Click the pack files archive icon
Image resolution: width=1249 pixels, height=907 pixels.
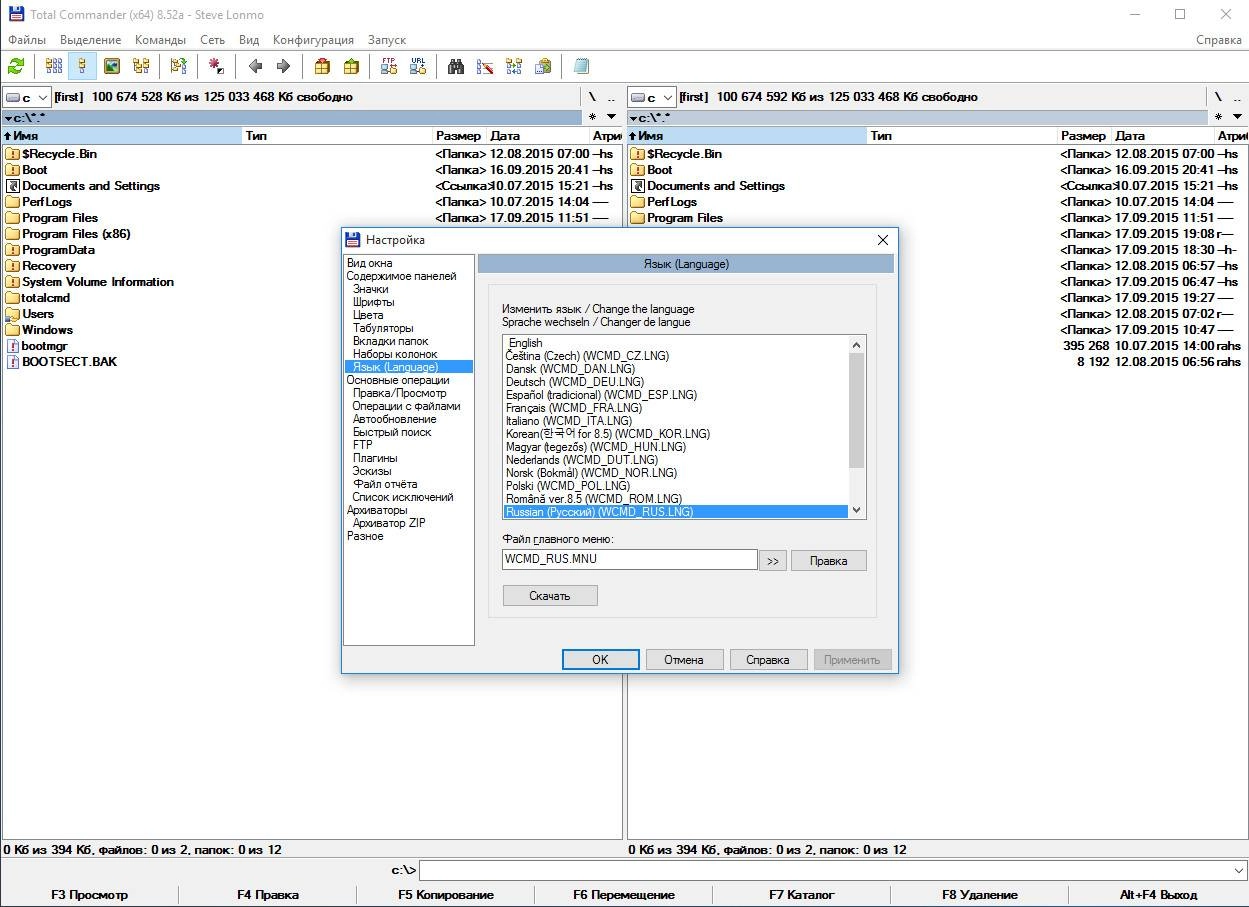pyautogui.click(x=322, y=66)
